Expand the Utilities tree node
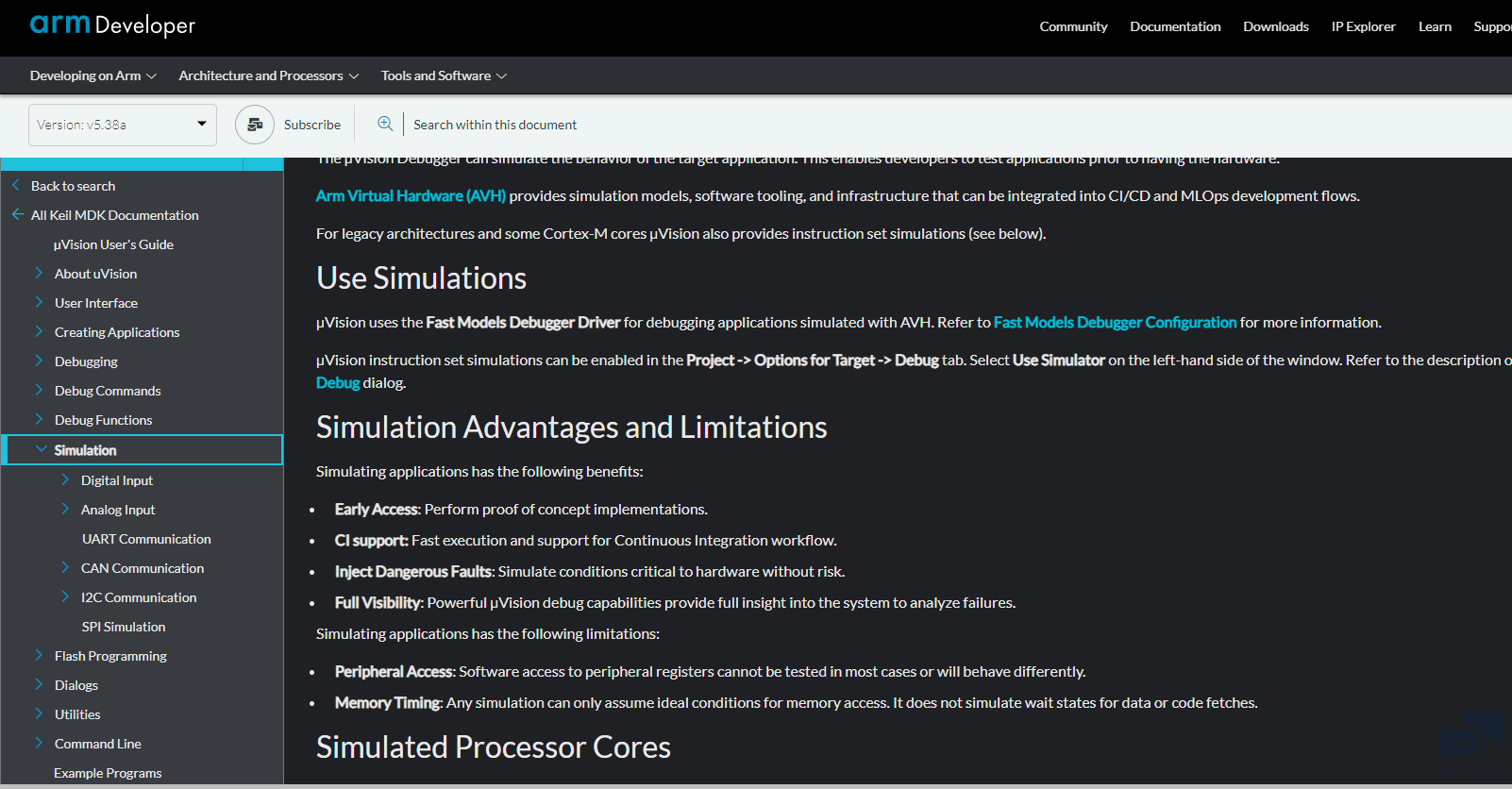Image resolution: width=1512 pixels, height=789 pixels. [x=39, y=713]
